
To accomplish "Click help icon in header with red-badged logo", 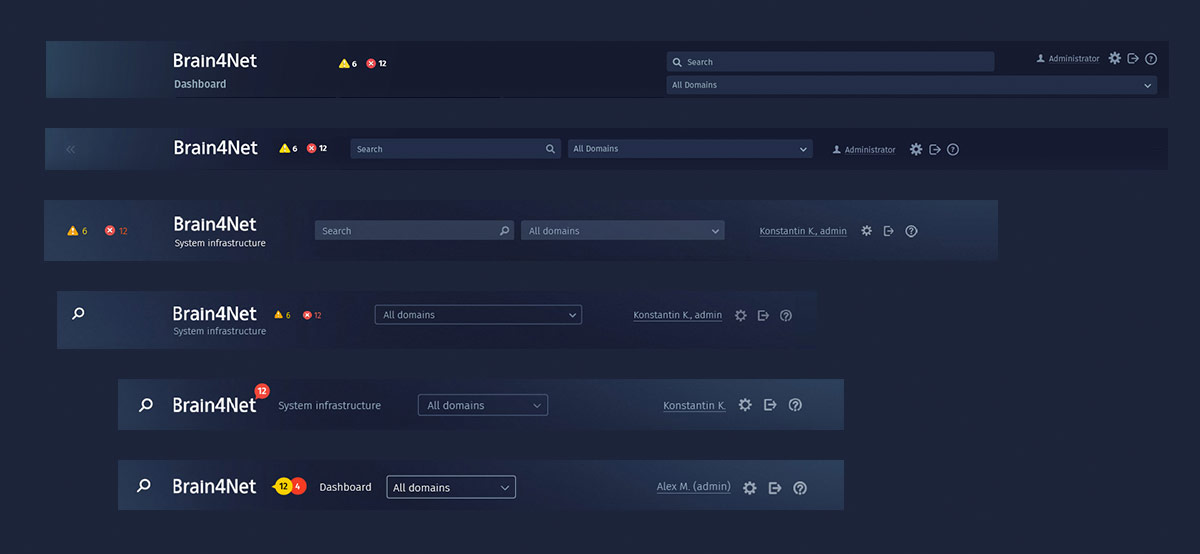I will [x=795, y=405].
